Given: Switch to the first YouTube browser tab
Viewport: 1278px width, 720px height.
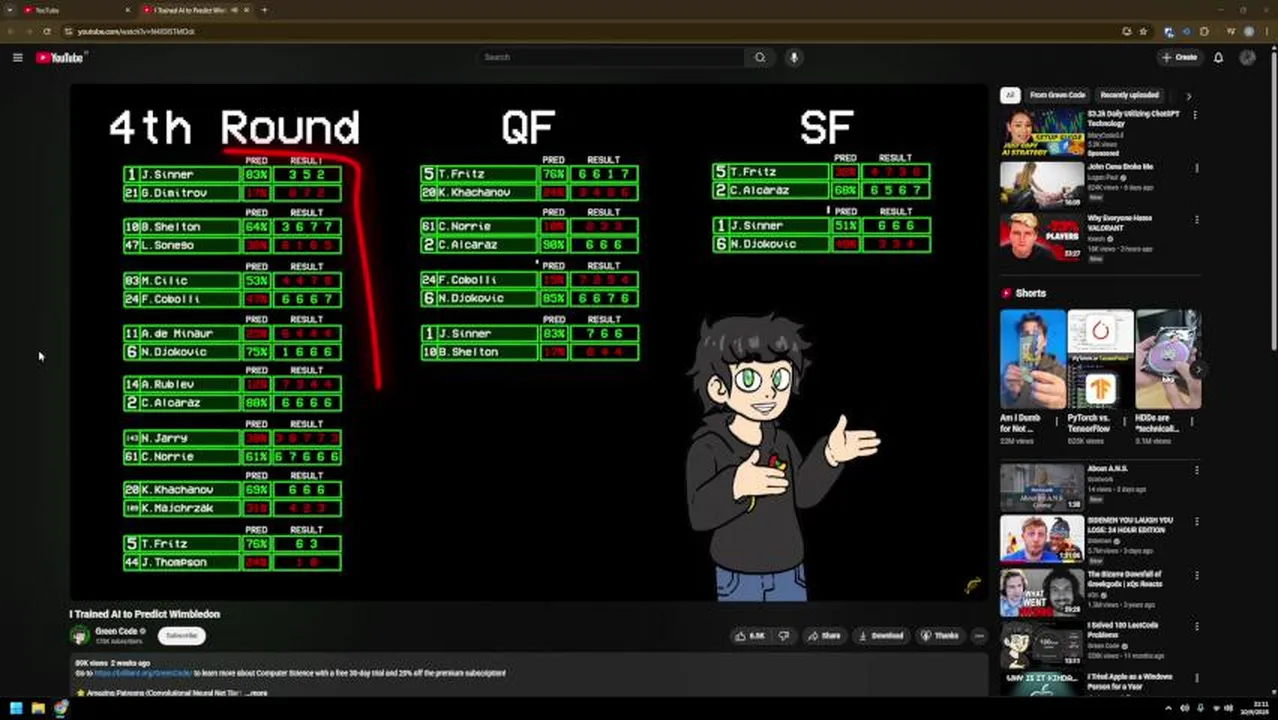Looking at the screenshot, I should [78, 10].
